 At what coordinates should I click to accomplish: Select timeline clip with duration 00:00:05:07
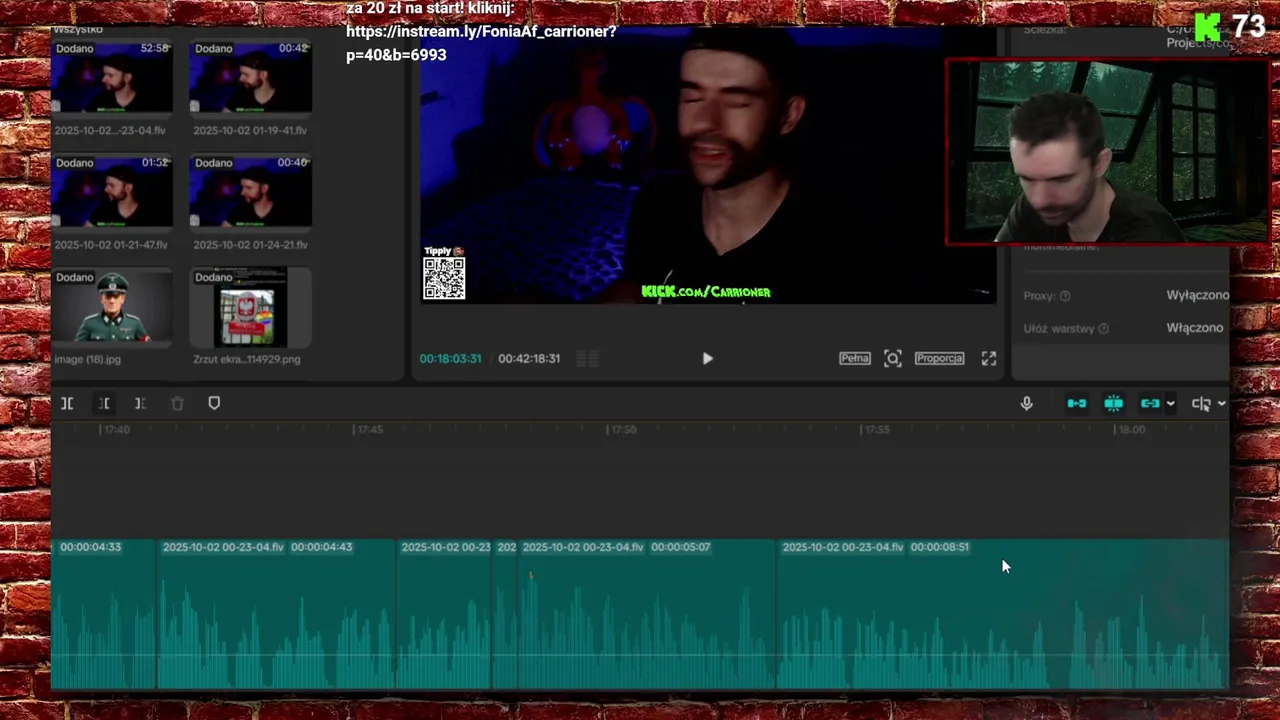click(x=647, y=615)
